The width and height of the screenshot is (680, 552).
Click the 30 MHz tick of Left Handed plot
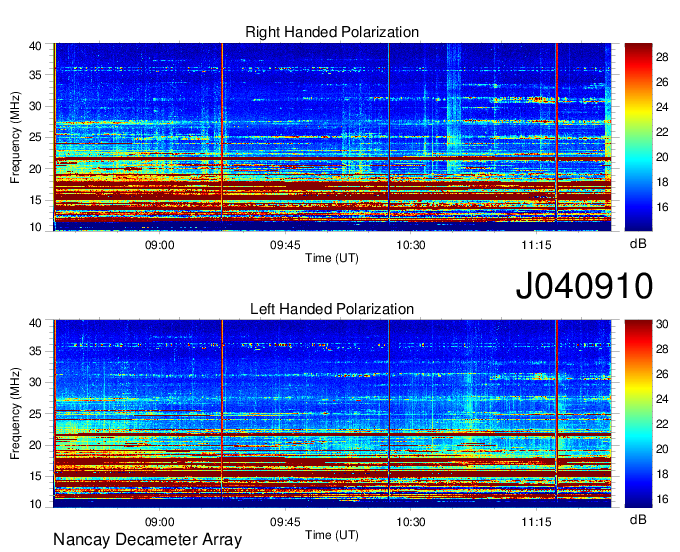pyautogui.click(x=35, y=382)
